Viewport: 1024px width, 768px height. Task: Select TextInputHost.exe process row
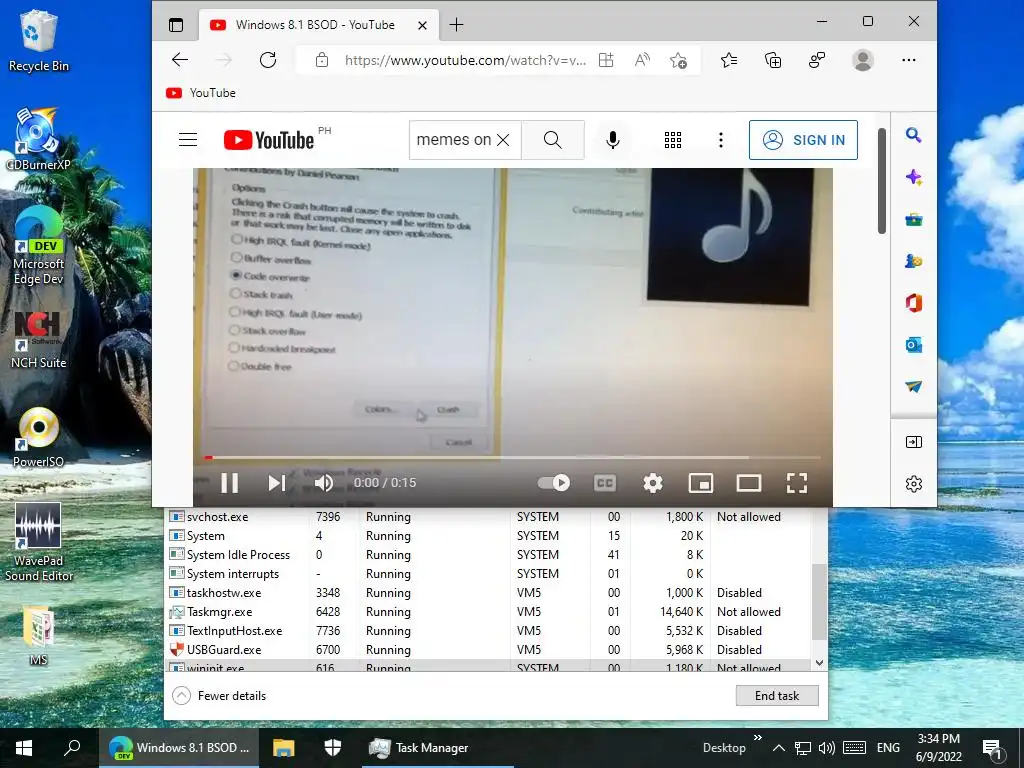[488, 631]
